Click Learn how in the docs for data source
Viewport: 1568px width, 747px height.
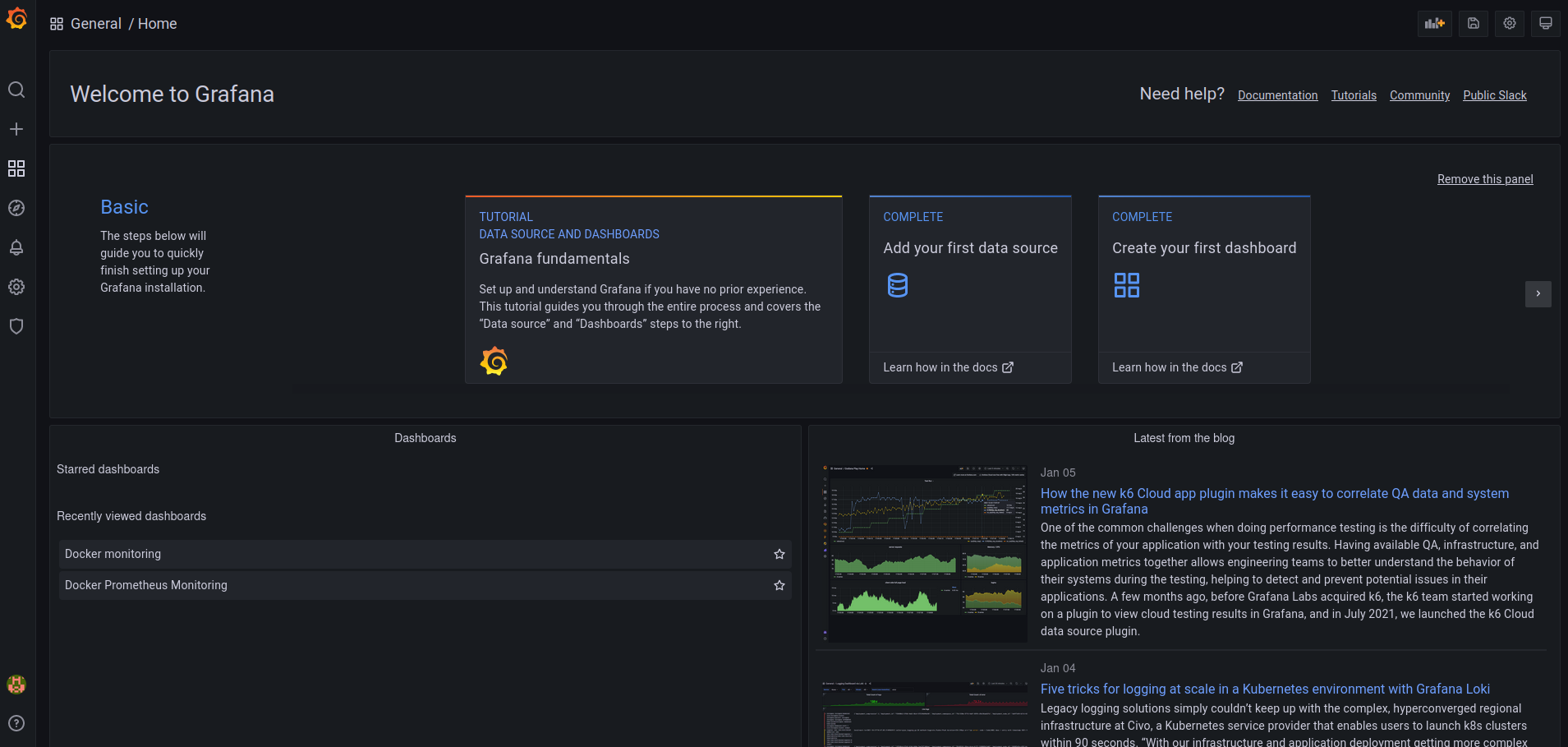tap(949, 367)
